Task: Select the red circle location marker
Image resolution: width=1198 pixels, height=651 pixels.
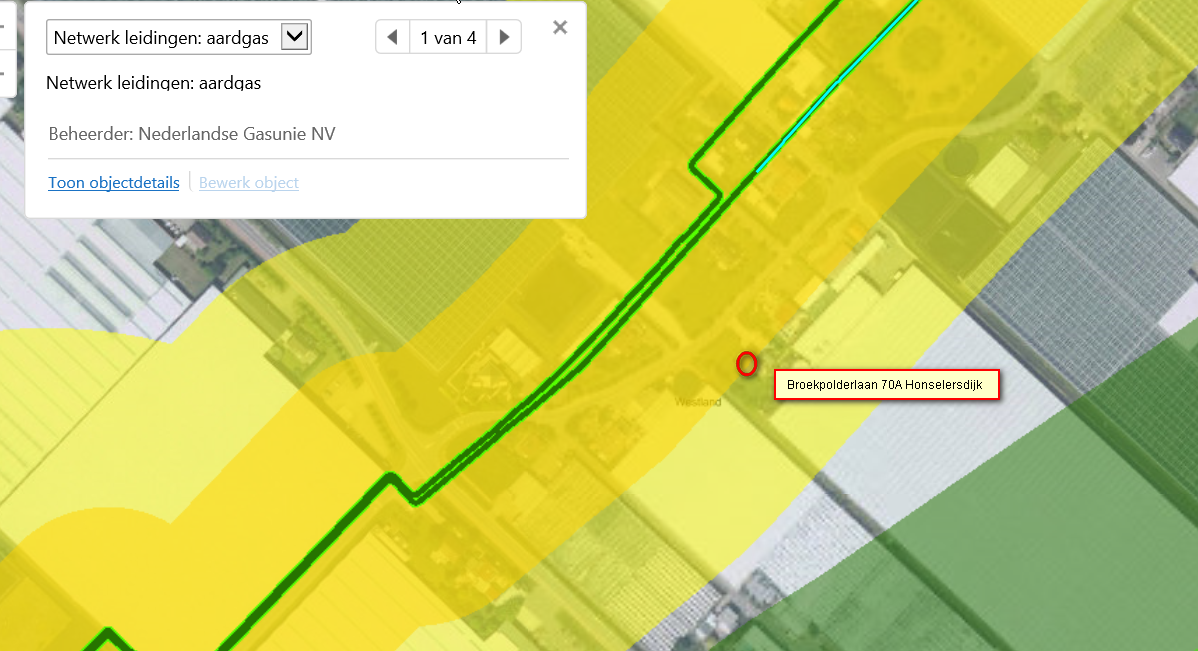Action: pos(746,364)
